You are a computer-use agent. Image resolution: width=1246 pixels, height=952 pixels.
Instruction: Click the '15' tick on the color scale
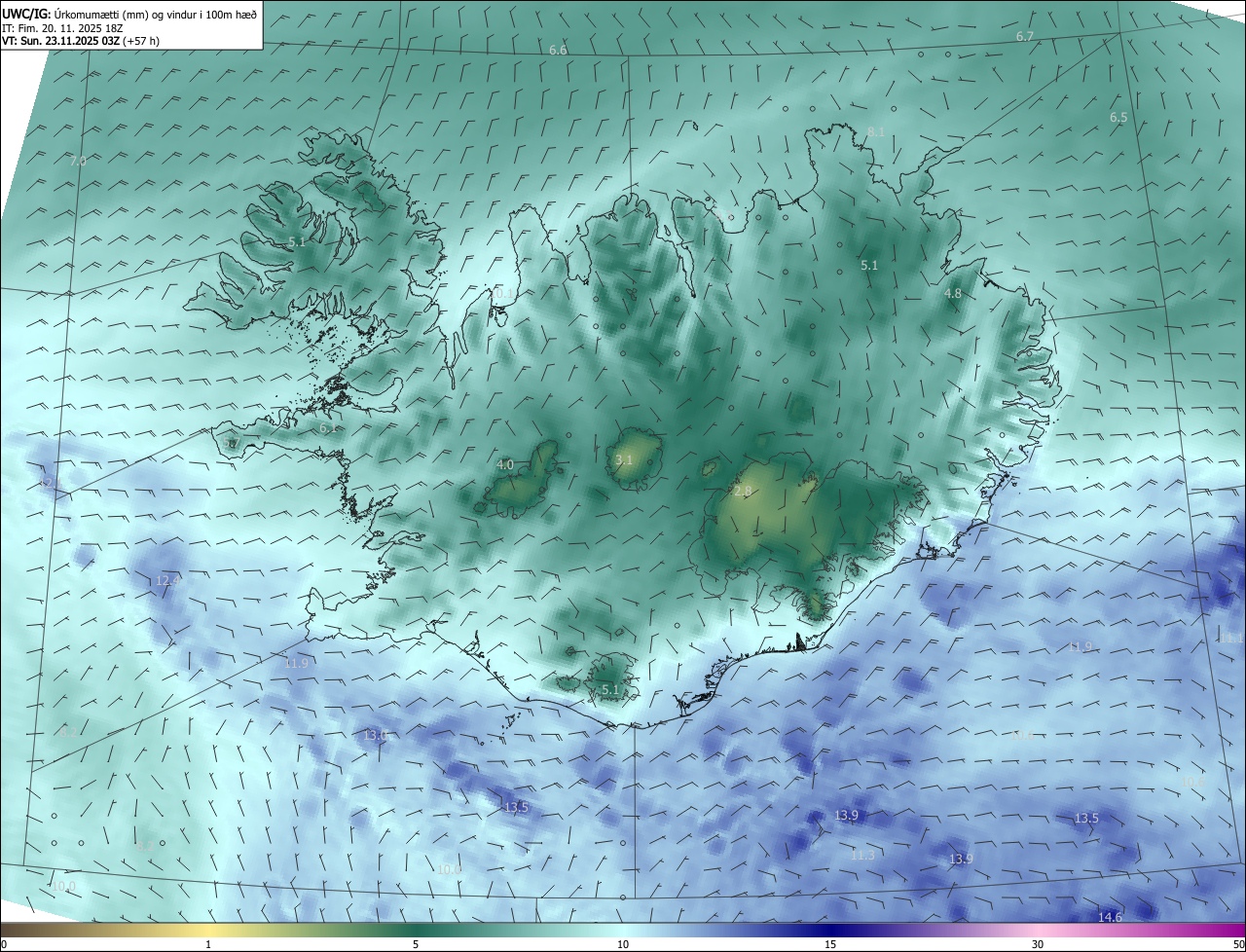830,944
